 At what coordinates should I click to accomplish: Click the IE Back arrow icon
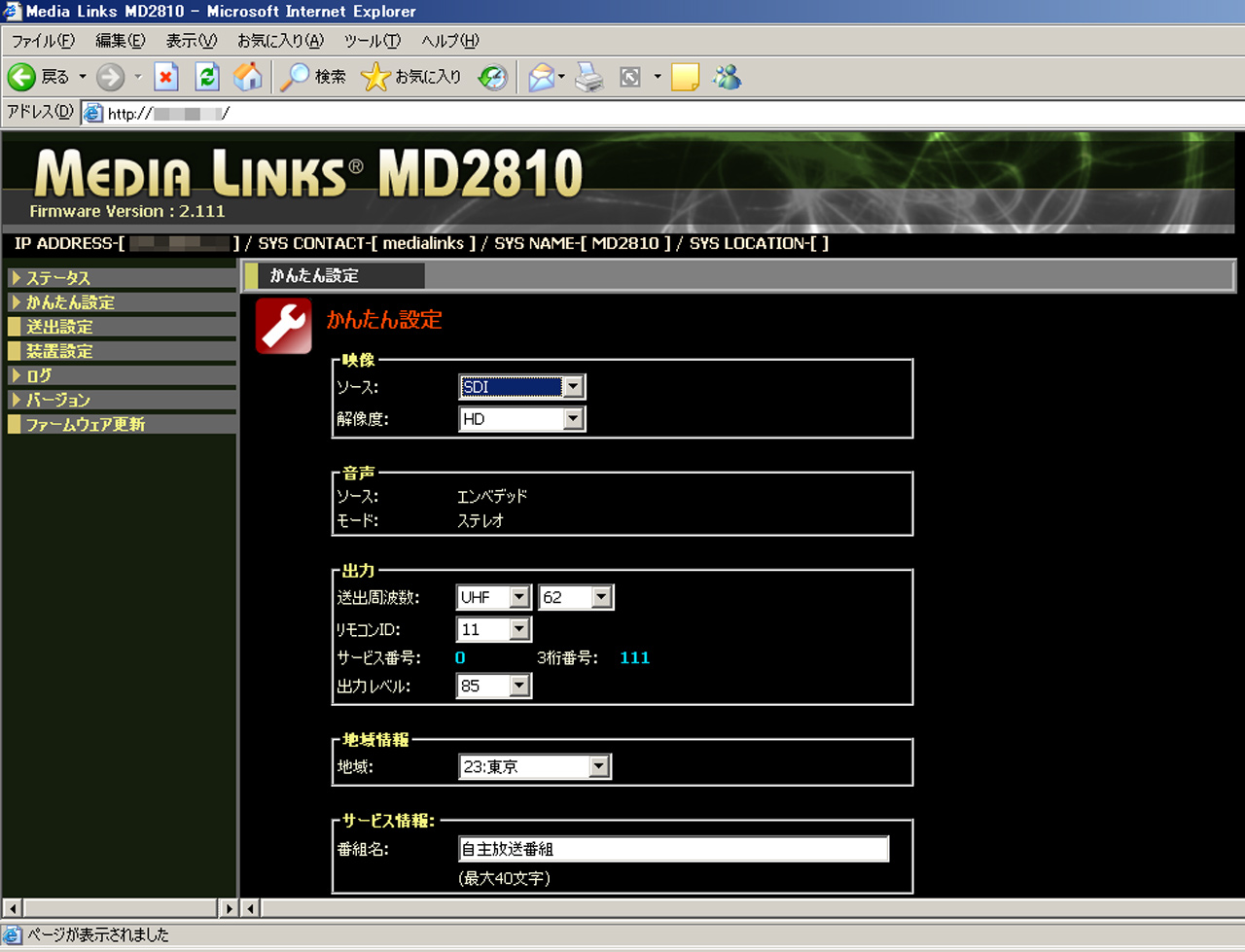pyautogui.click(x=21, y=77)
